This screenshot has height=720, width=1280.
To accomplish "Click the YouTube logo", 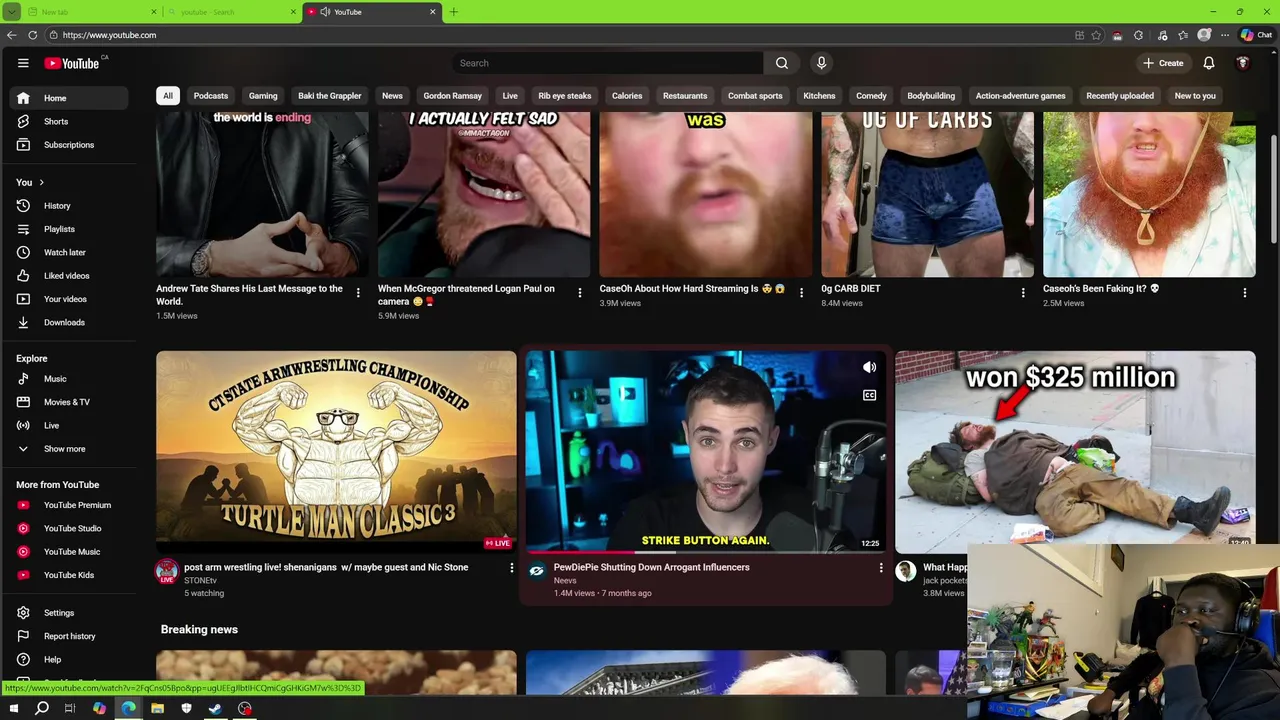I will coord(72,63).
